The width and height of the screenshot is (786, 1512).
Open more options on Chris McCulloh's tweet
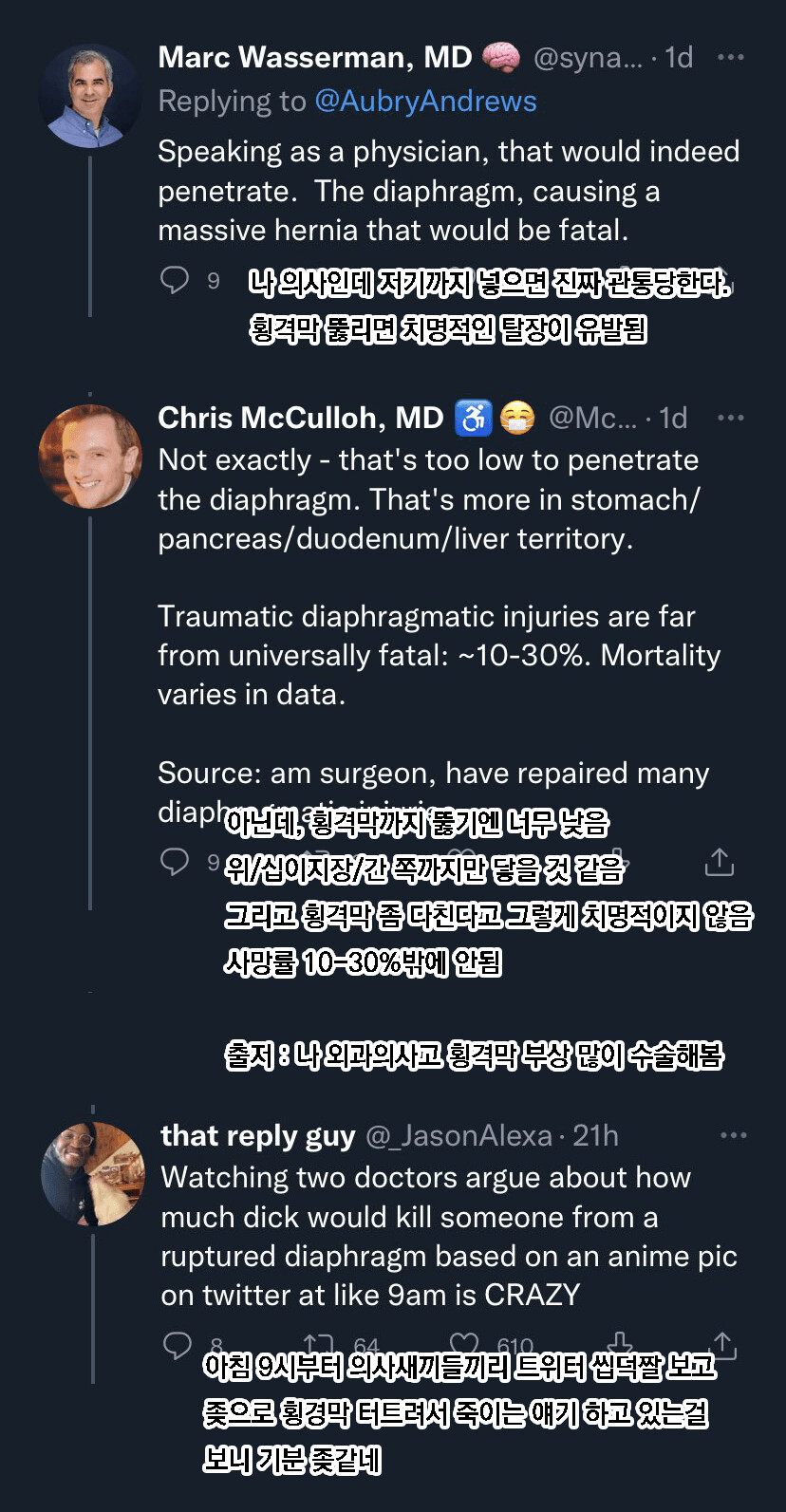[x=730, y=419]
